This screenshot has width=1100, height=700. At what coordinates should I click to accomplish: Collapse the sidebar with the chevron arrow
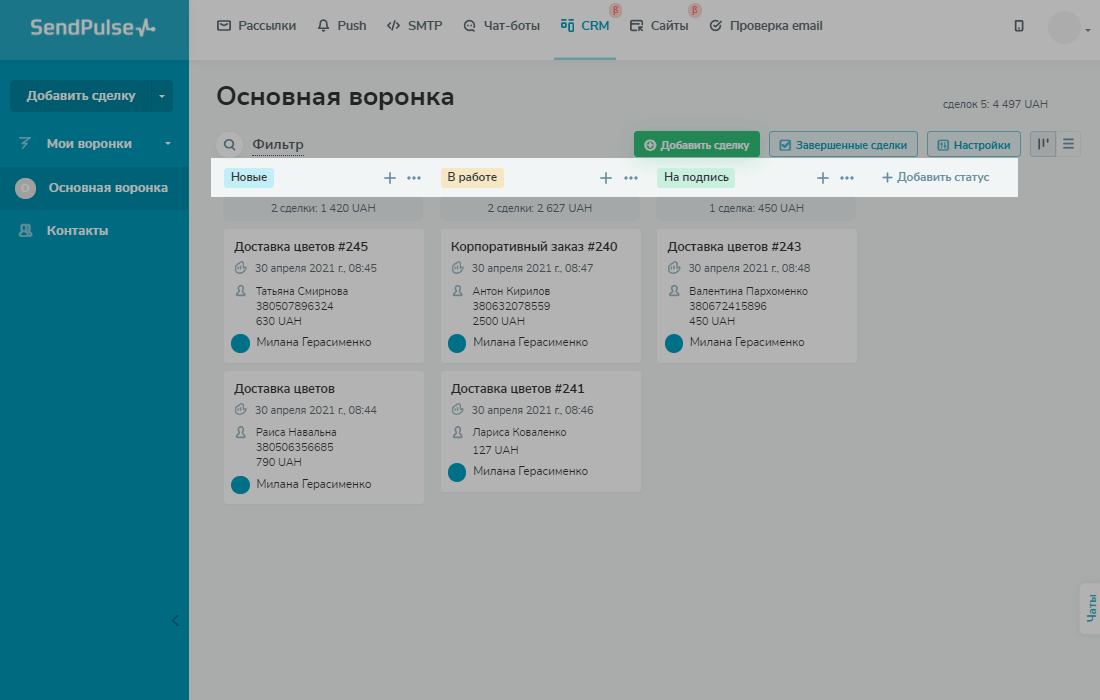point(175,620)
